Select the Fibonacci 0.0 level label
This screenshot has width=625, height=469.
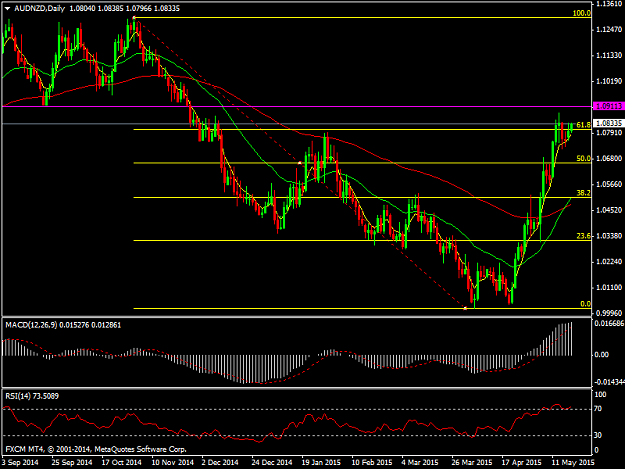pyautogui.click(x=585, y=304)
